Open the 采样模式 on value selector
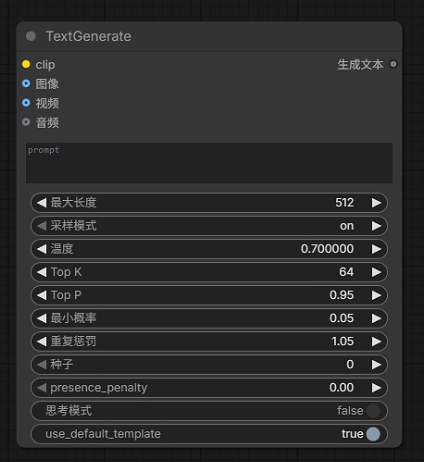The width and height of the screenshot is (424, 462). pyautogui.click(x=347, y=226)
